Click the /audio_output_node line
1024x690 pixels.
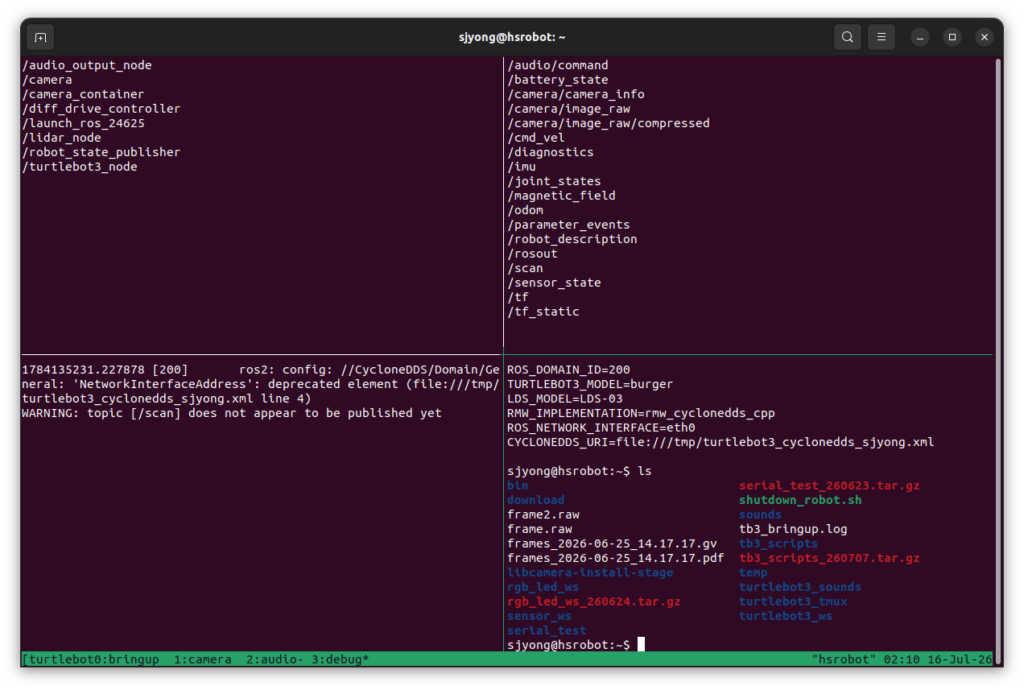(87, 65)
